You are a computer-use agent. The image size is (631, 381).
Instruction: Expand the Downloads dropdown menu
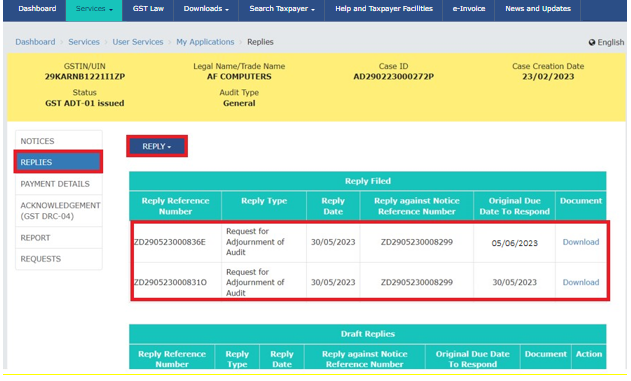point(206,8)
